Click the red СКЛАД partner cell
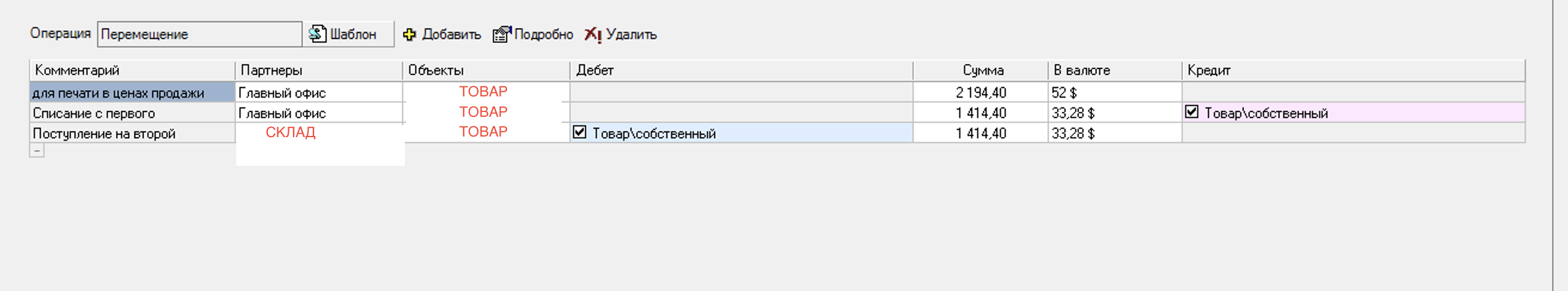This screenshot has height=291, width=1568. pos(291,132)
